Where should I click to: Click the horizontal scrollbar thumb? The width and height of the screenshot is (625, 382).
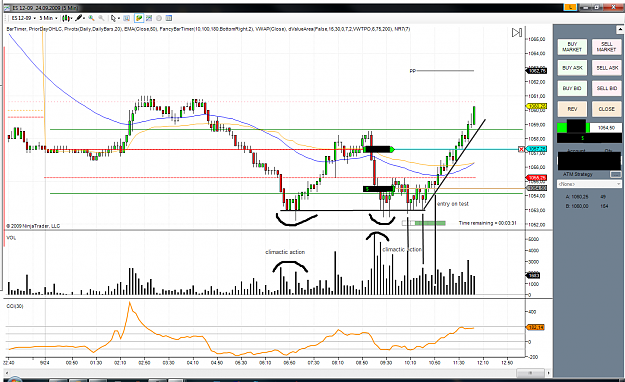tap(530, 373)
